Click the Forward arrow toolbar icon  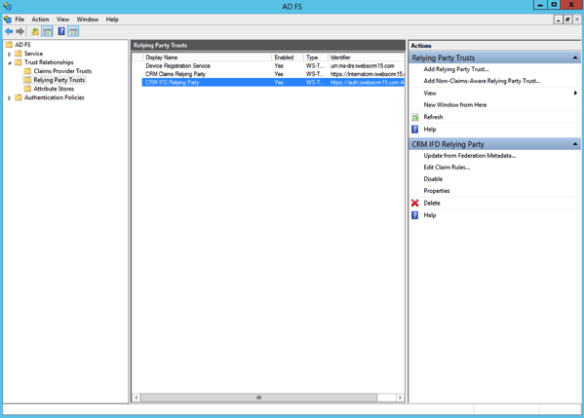pyautogui.click(x=20, y=31)
